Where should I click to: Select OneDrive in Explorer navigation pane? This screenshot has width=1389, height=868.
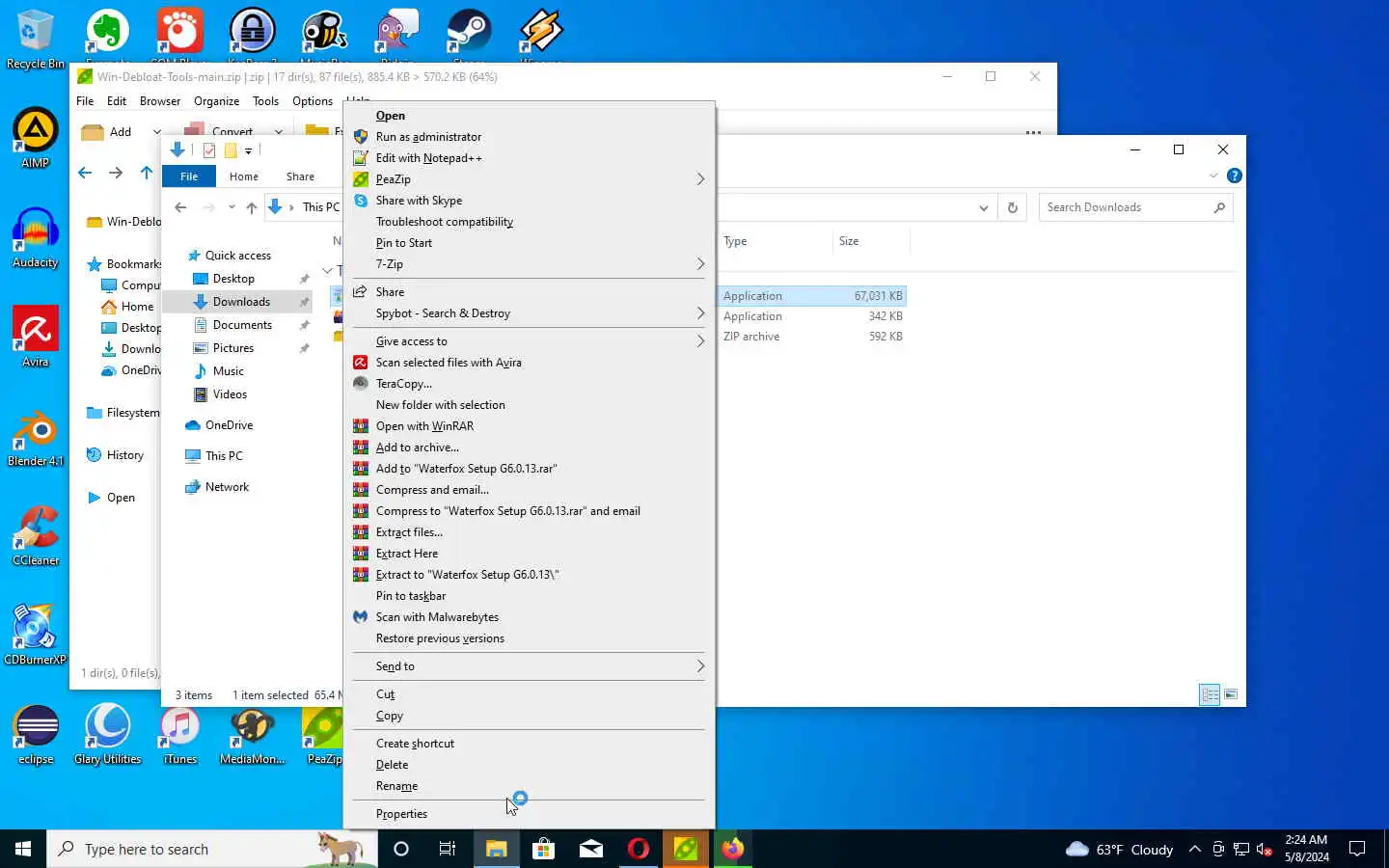coord(229,425)
